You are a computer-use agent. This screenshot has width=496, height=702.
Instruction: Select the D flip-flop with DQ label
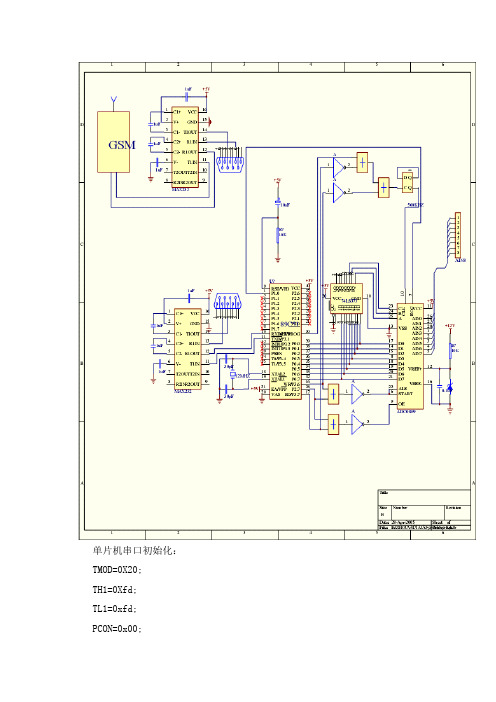click(408, 182)
